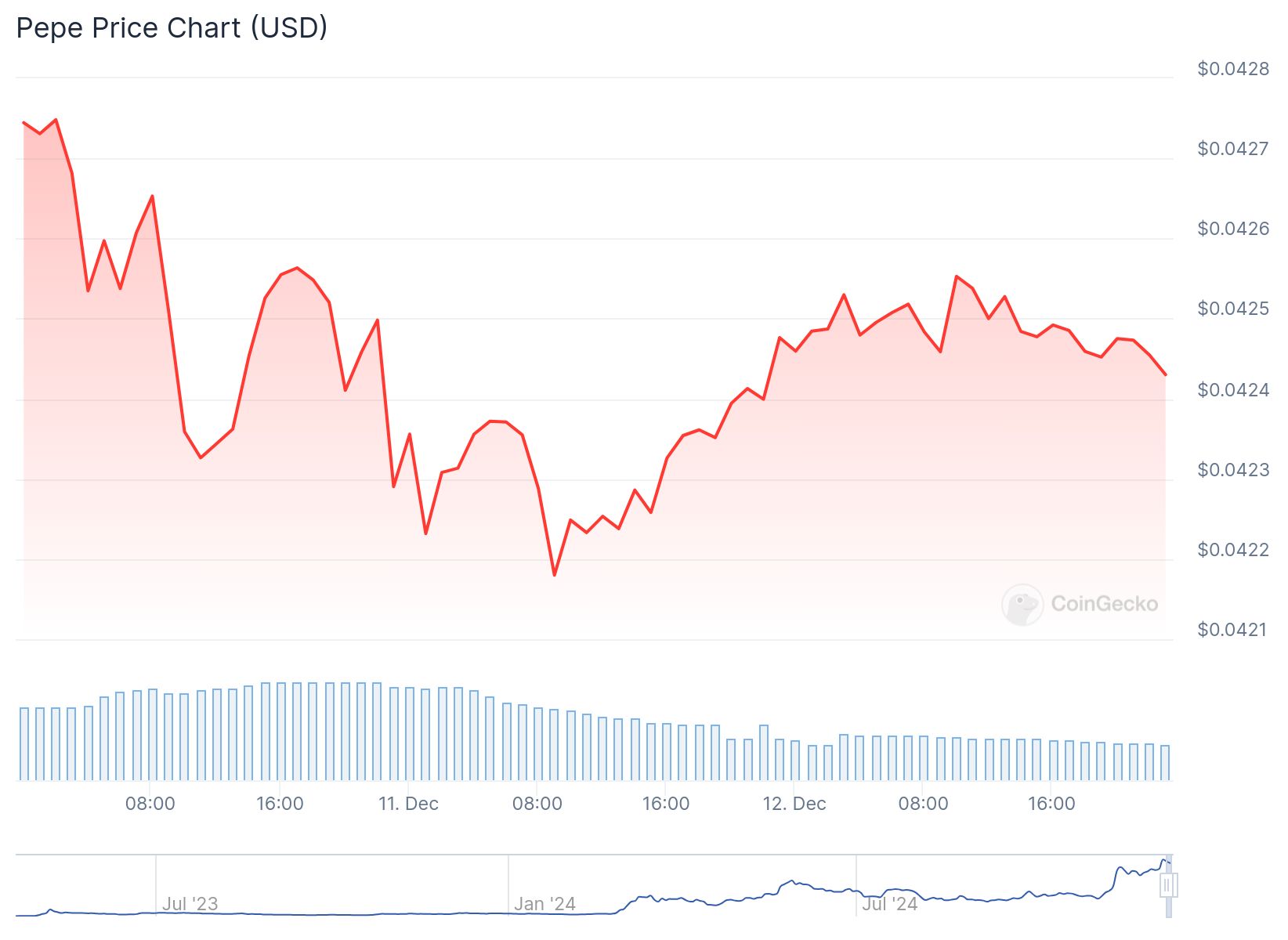1288x940 pixels.
Task: Click the $0.0425 price axis label
Action: click(1233, 309)
